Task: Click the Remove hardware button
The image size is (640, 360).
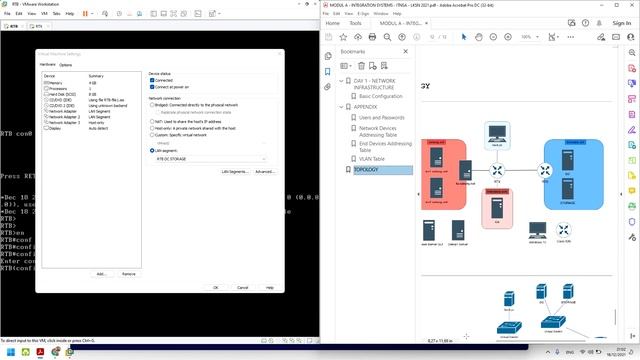Action: [x=129, y=274]
